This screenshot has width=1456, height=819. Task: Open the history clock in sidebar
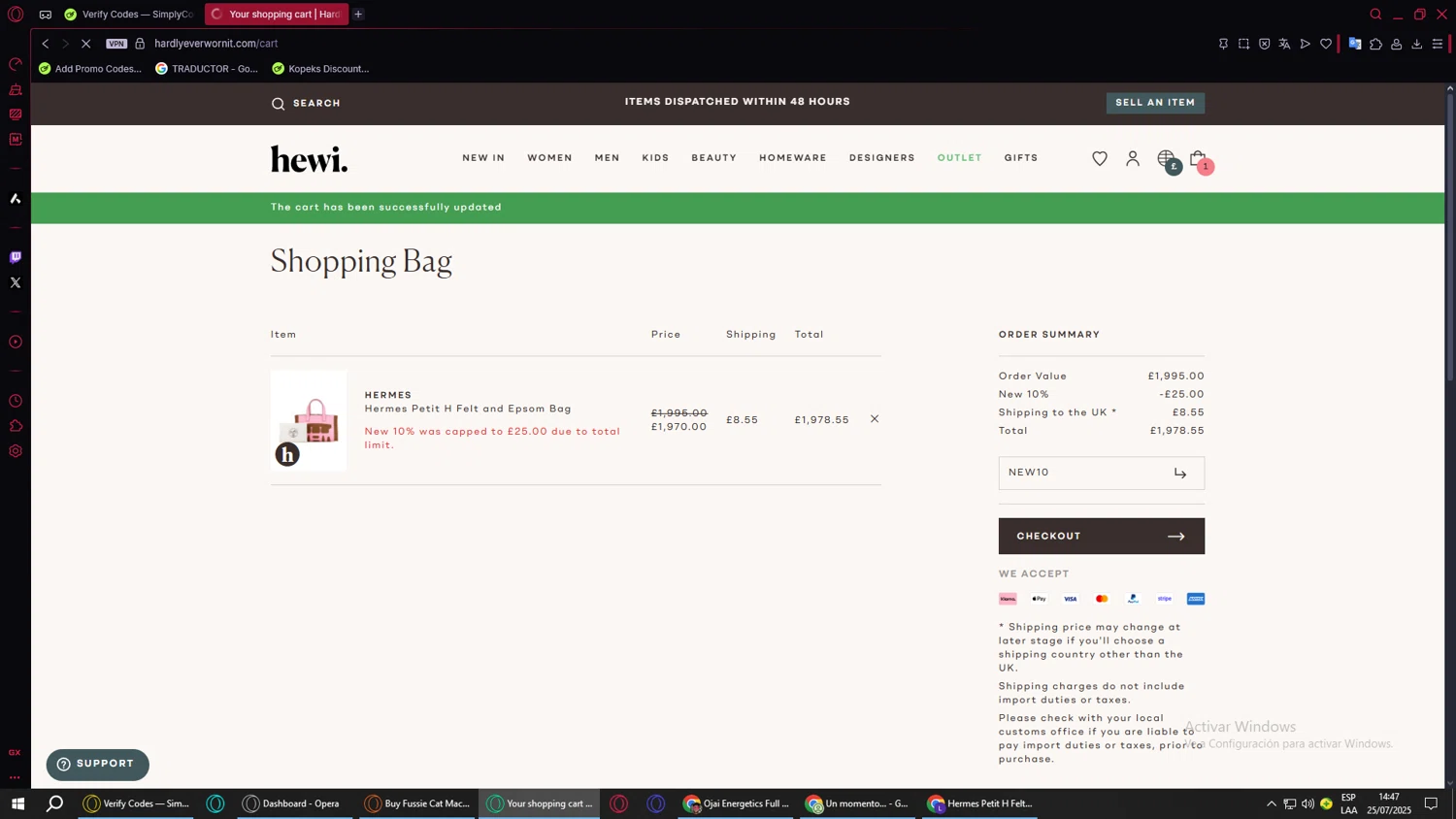(16, 401)
